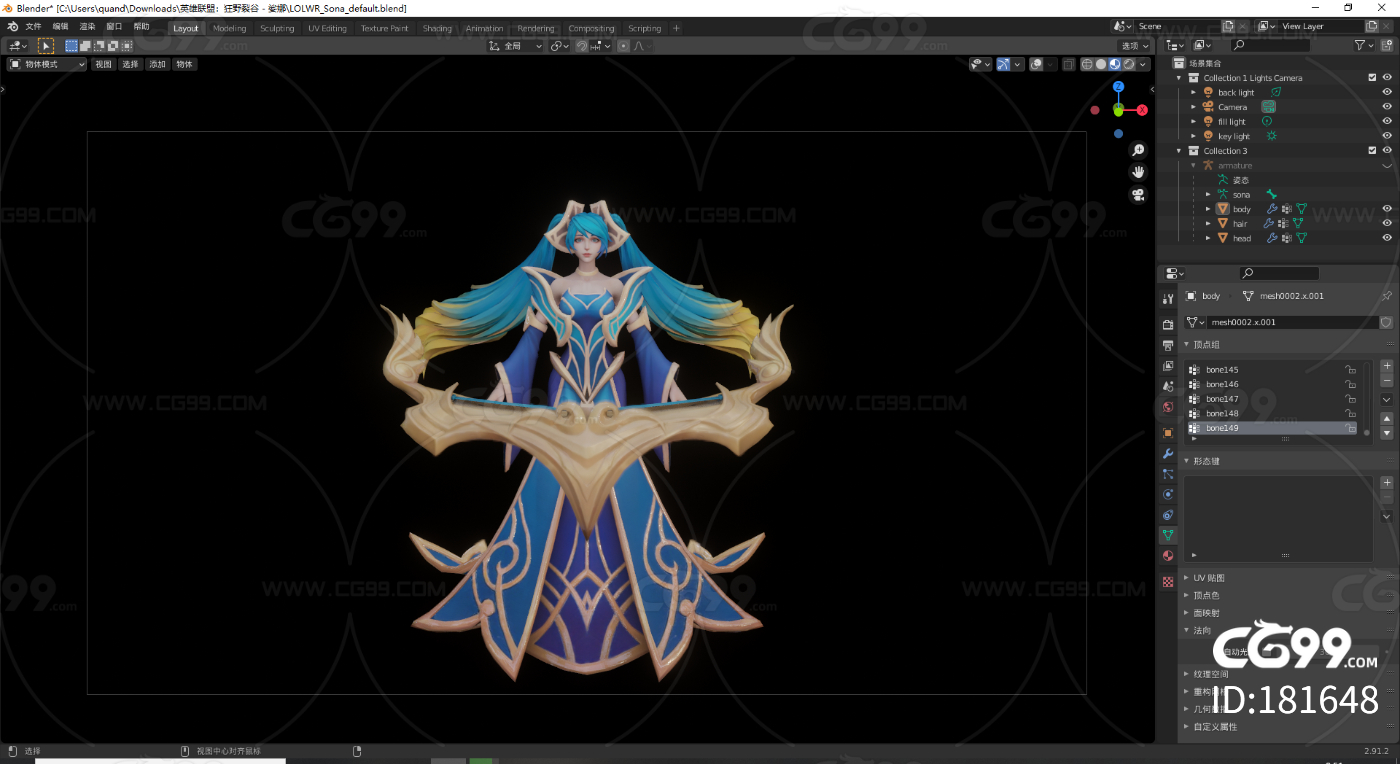Open the viewport 添加 menu
Screen dimensions: 1400x764
(157, 64)
